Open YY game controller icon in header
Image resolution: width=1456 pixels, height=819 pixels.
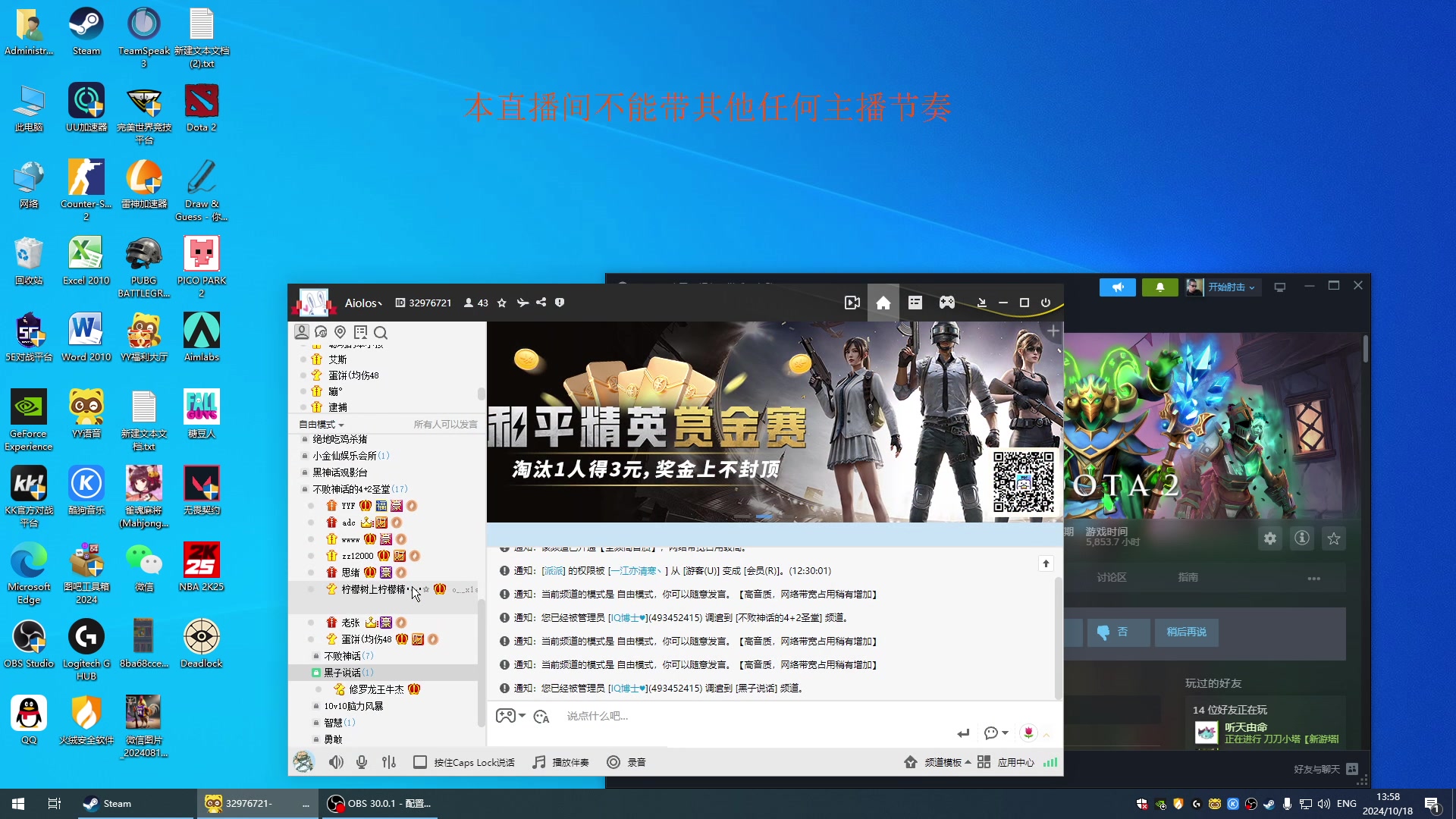pos(947,303)
